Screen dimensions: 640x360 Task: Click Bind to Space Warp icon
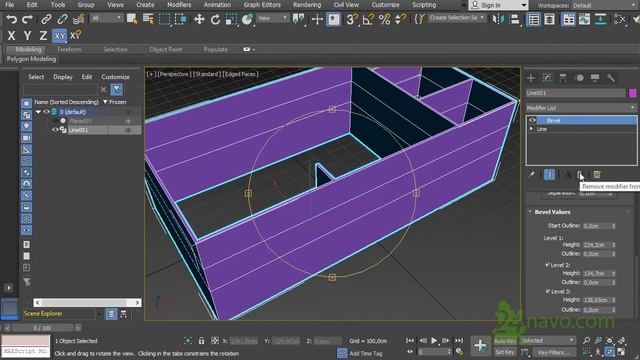click(x=78, y=19)
